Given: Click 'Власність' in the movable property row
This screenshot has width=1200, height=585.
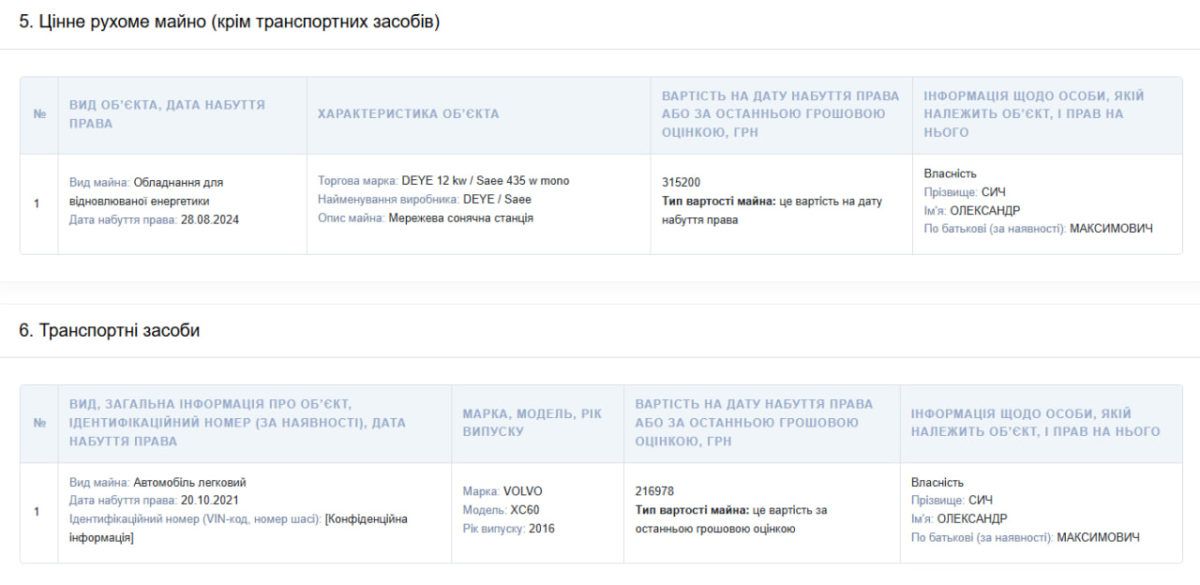Looking at the screenshot, I should click(x=950, y=173).
